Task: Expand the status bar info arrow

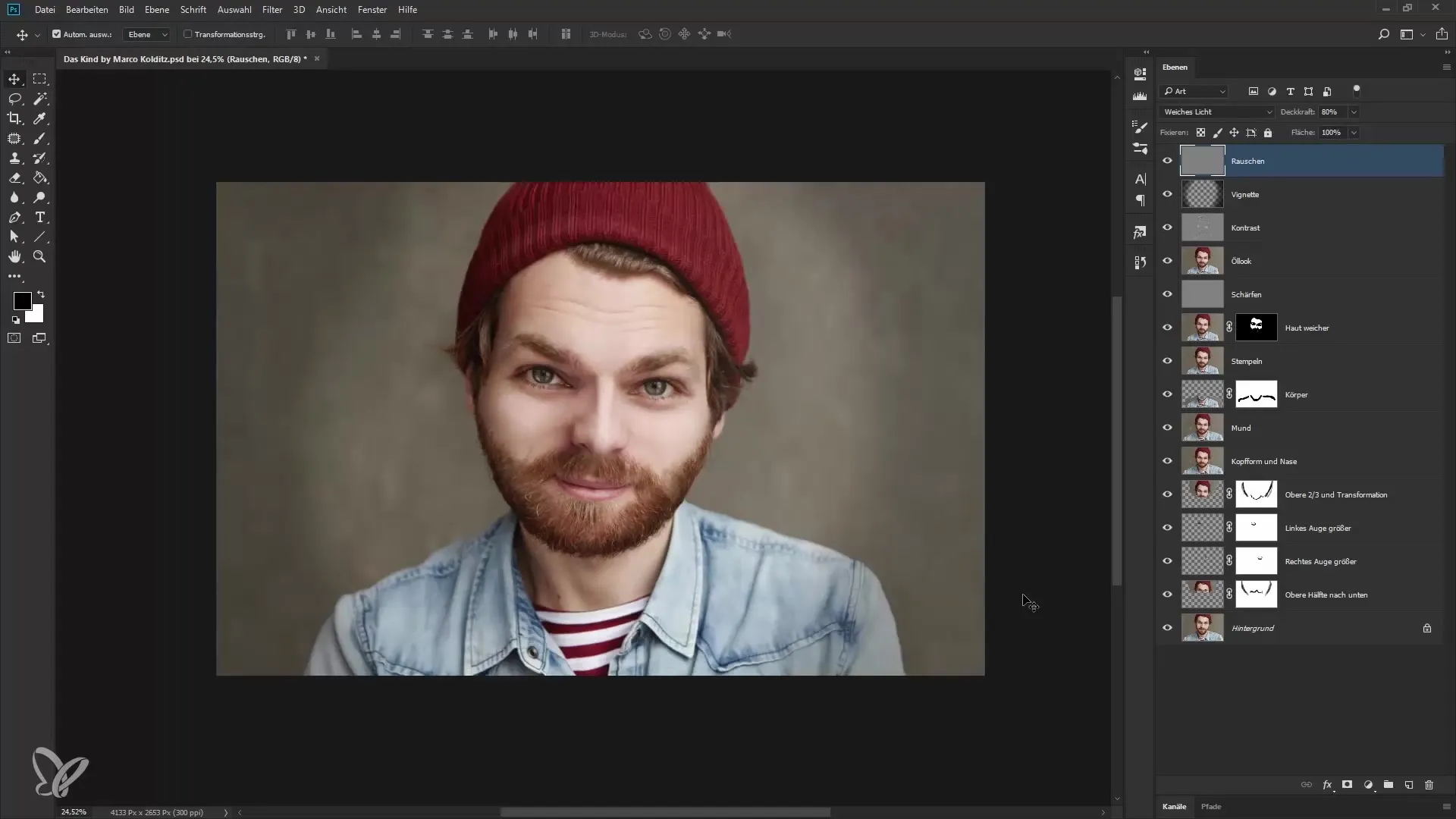Action: point(225,812)
